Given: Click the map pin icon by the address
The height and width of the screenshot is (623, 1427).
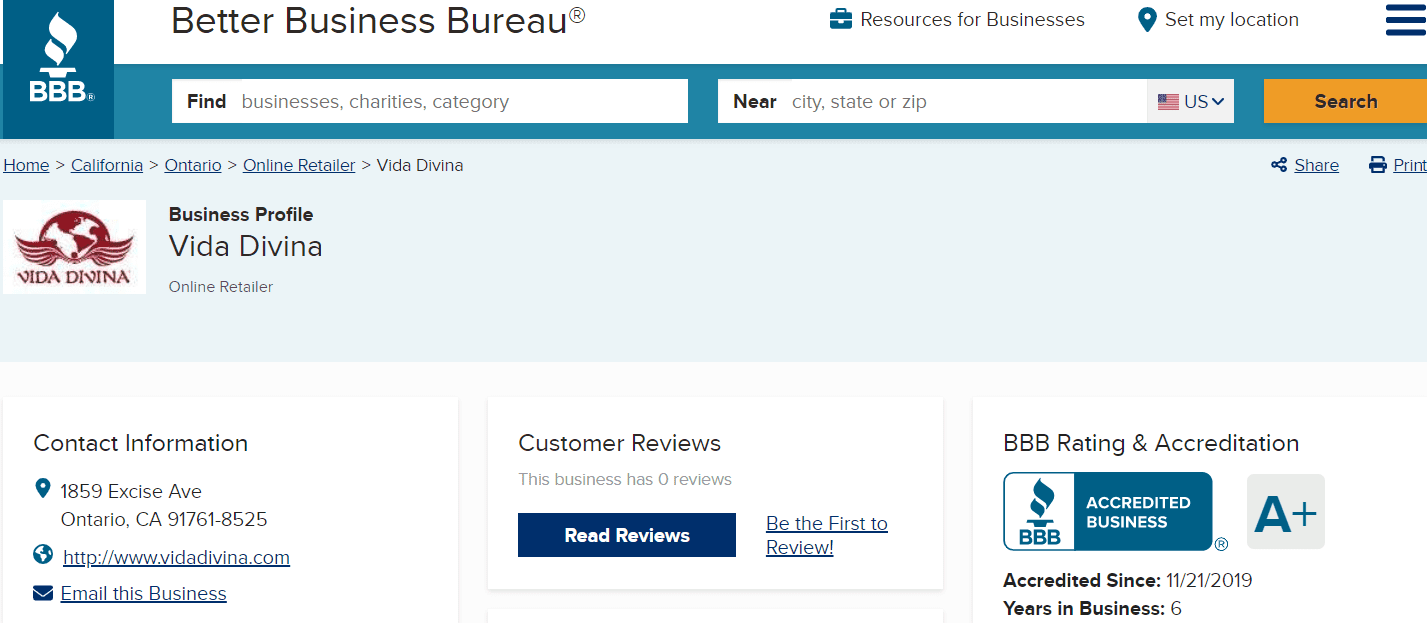Looking at the screenshot, I should 42,489.
